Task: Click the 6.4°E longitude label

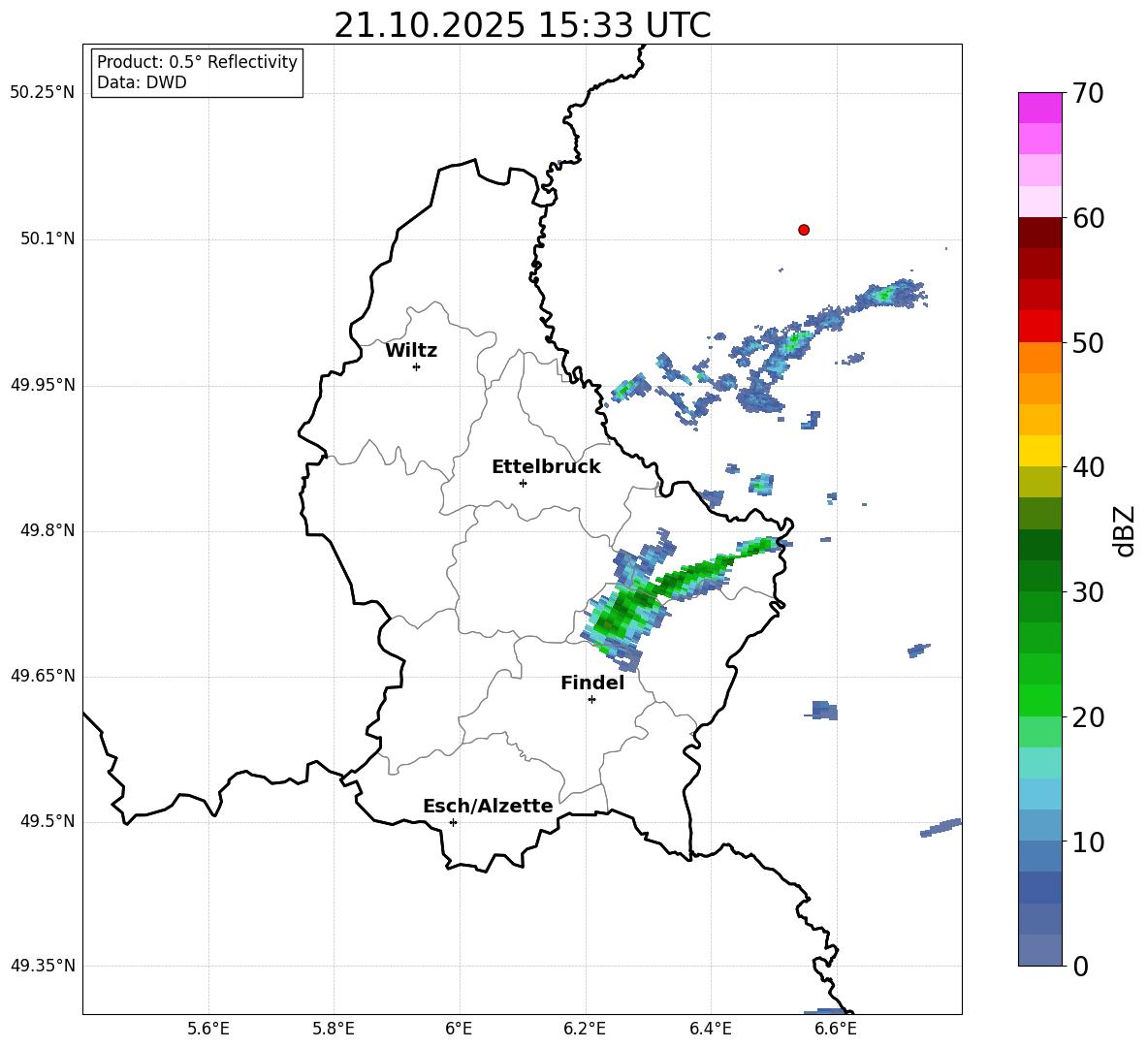Action: click(710, 1029)
